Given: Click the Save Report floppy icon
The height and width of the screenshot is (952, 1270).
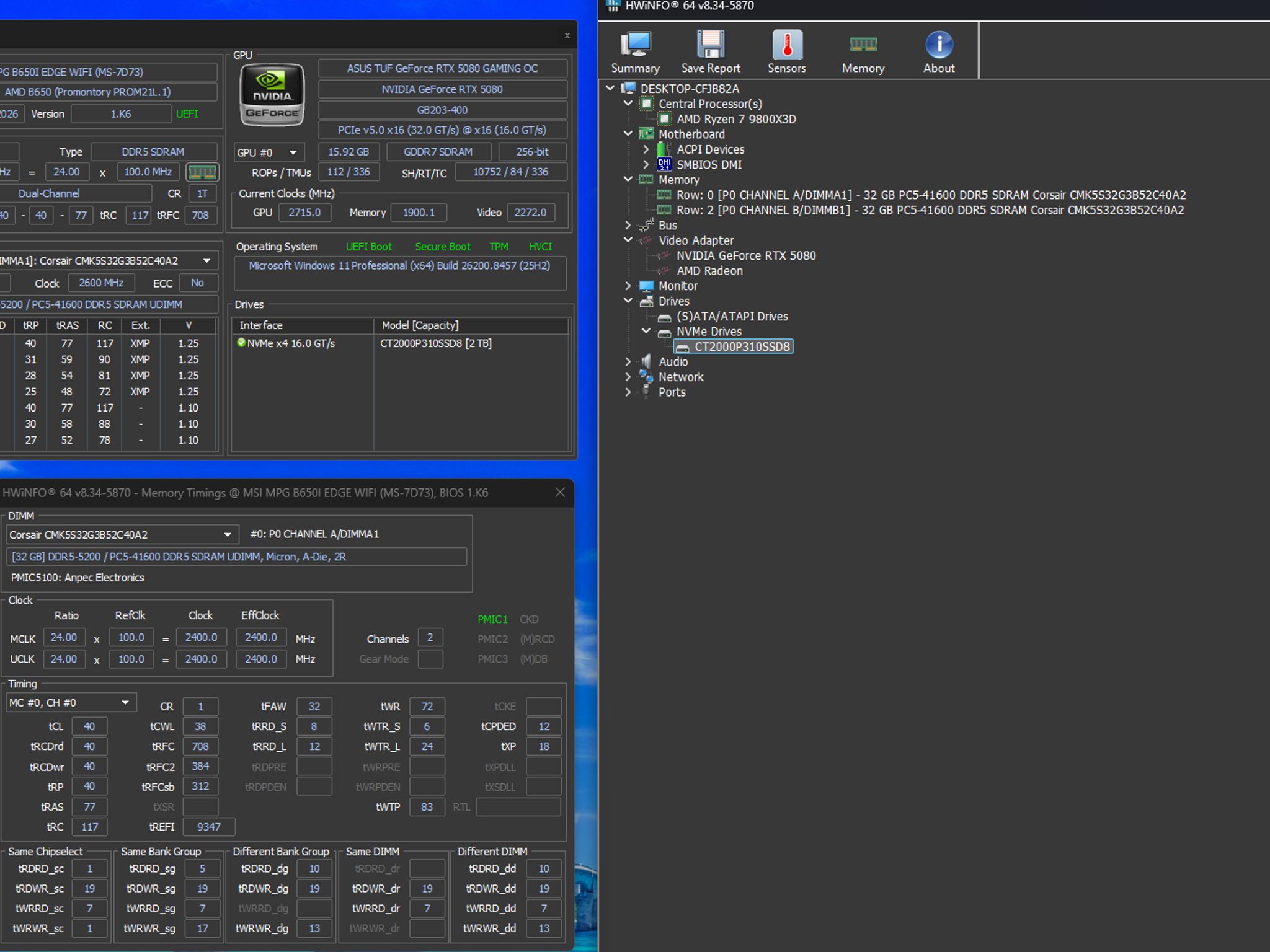Looking at the screenshot, I should point(711,45).
